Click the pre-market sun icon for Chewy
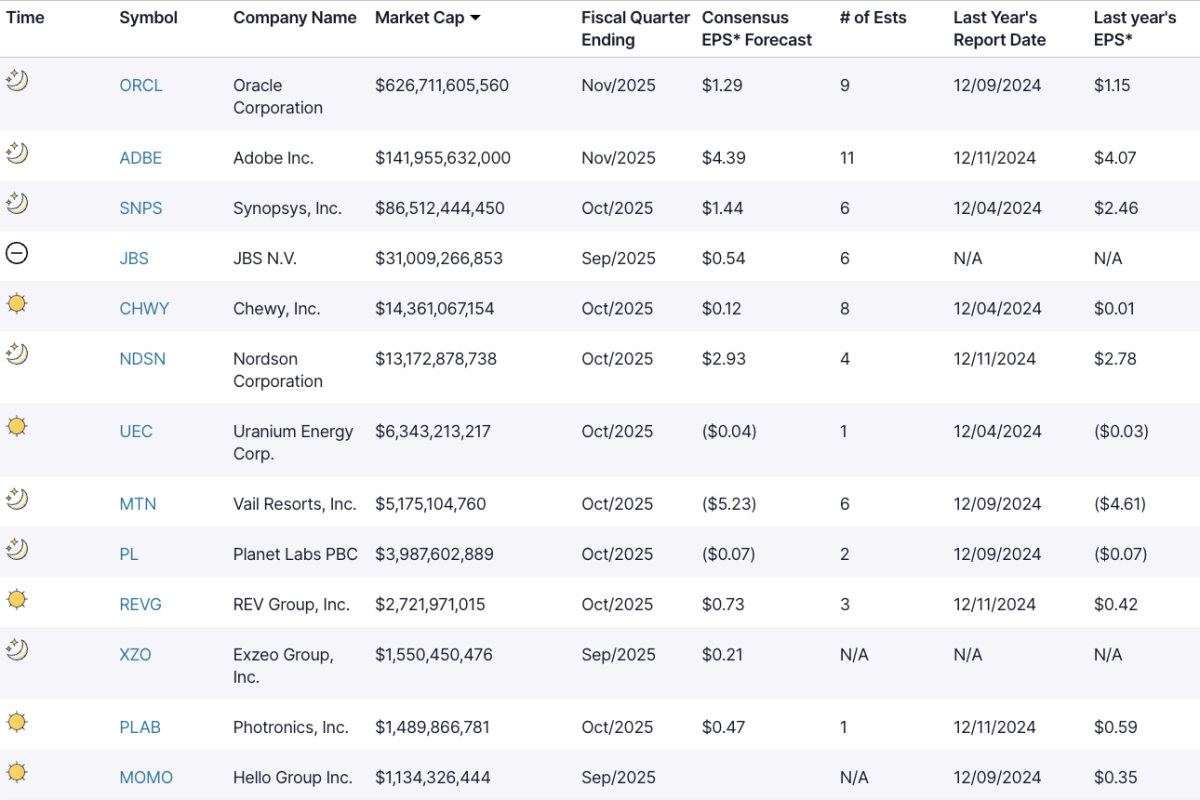This screenshot has width=1200, height=800. 16,304
